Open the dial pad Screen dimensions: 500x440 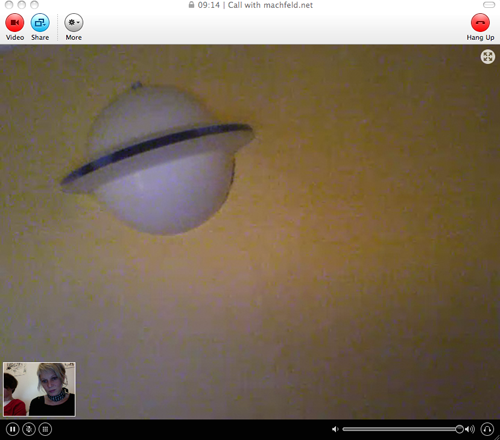pos(45,429)
